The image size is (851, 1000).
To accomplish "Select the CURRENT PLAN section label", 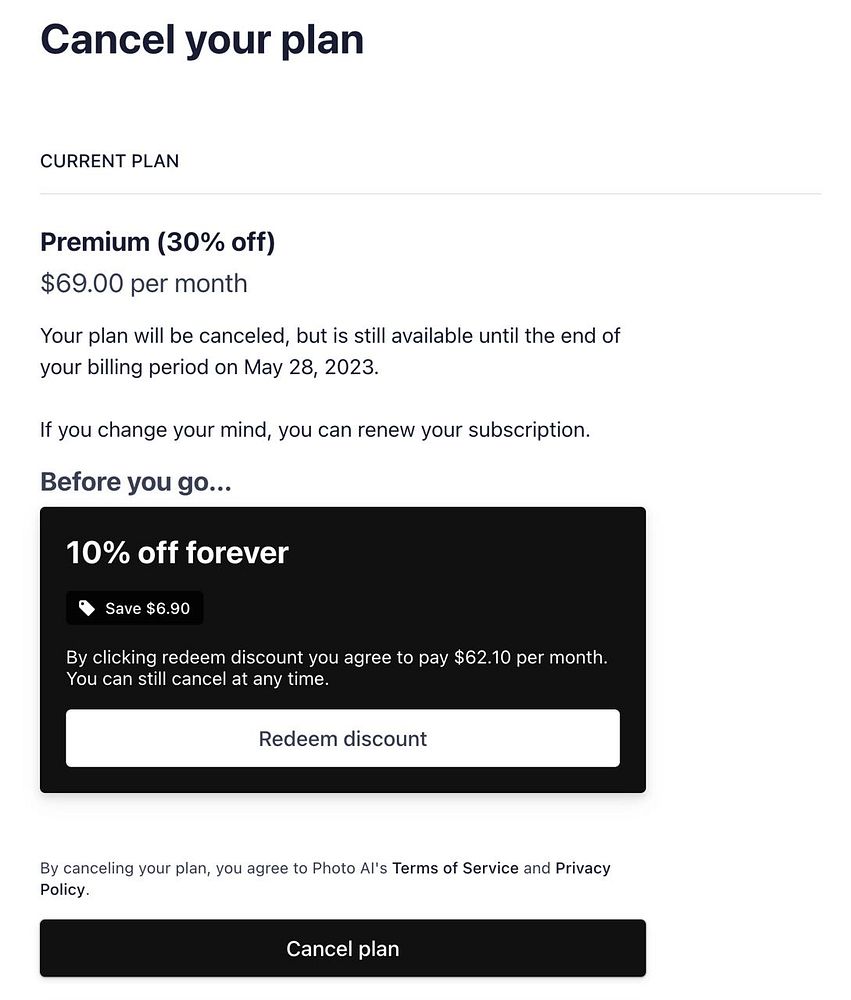I will [109, 161].
